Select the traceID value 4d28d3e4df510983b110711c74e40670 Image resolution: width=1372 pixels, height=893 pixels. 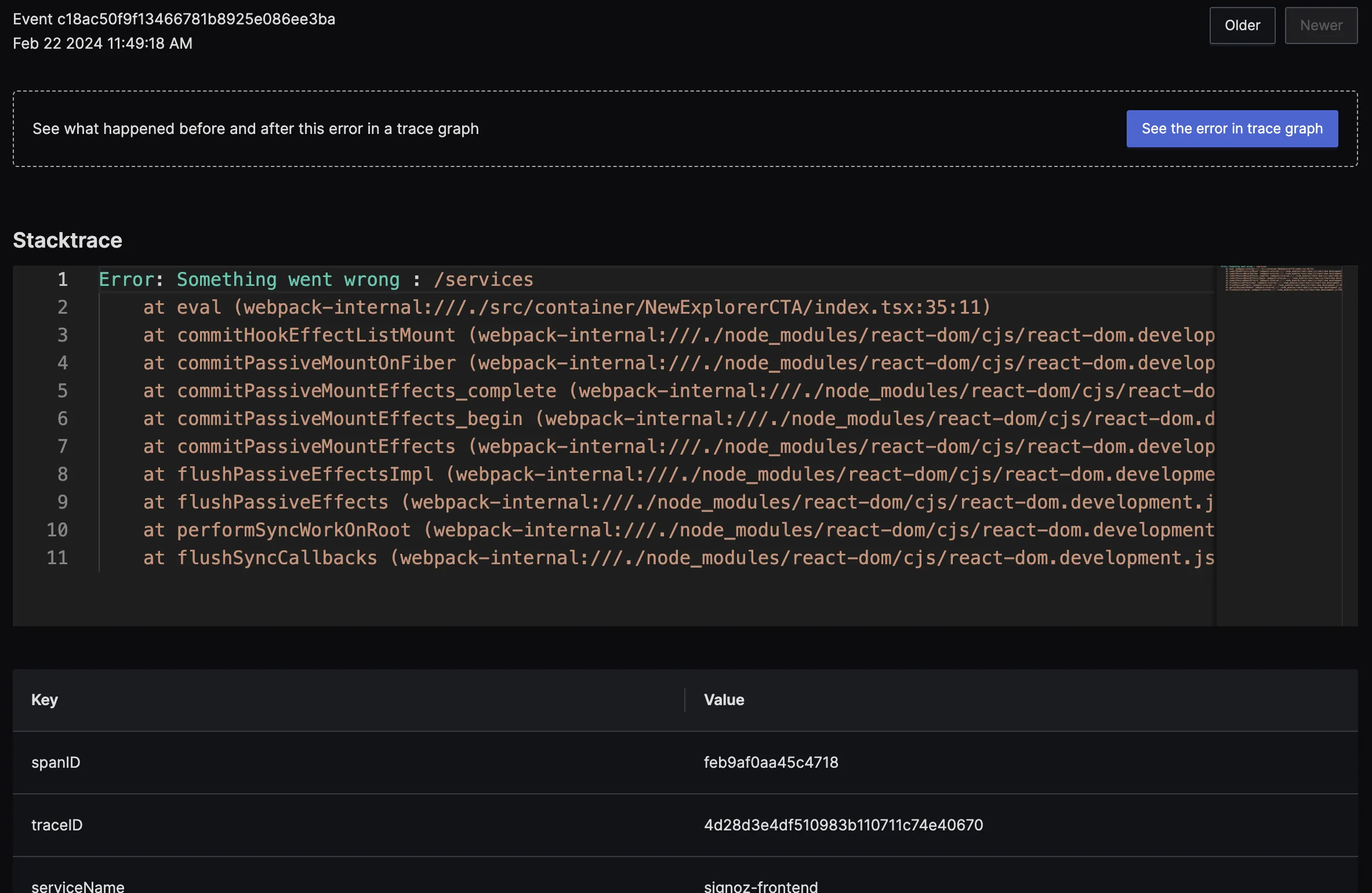point(843,825)
